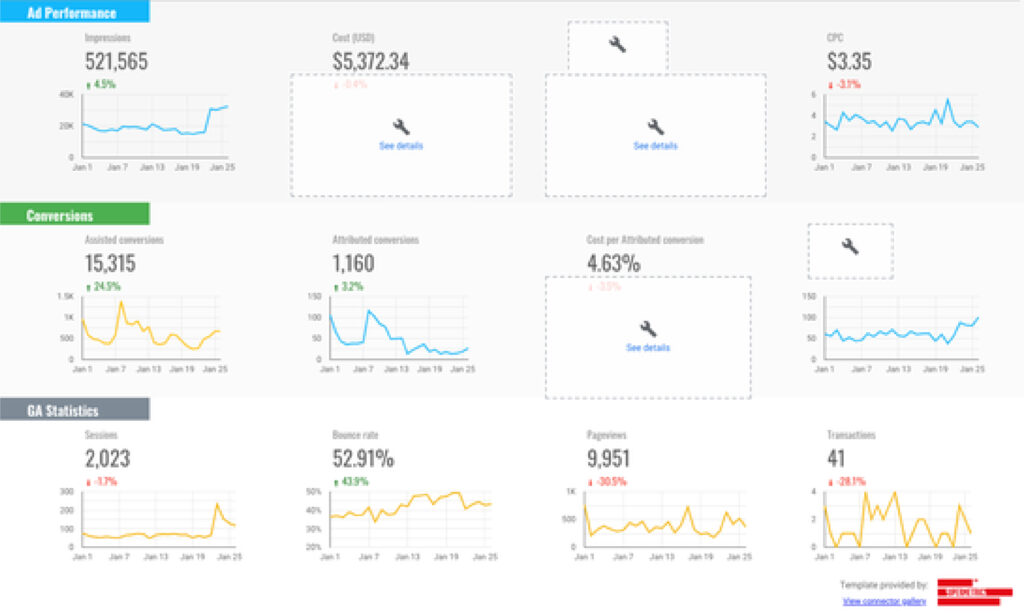Click wrench in Cost per Attributed conversion chart
This screenshot has width=1024, height=614.
tap(648, 328)
